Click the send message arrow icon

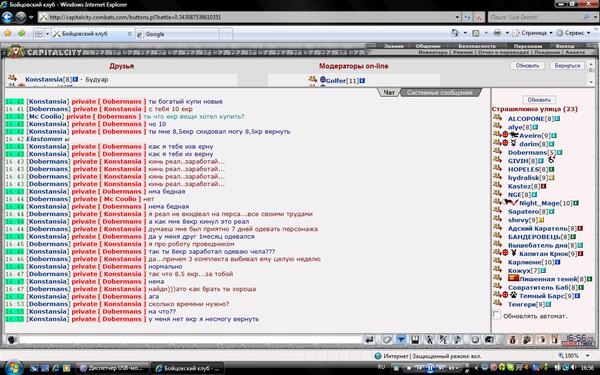point(369,340)
